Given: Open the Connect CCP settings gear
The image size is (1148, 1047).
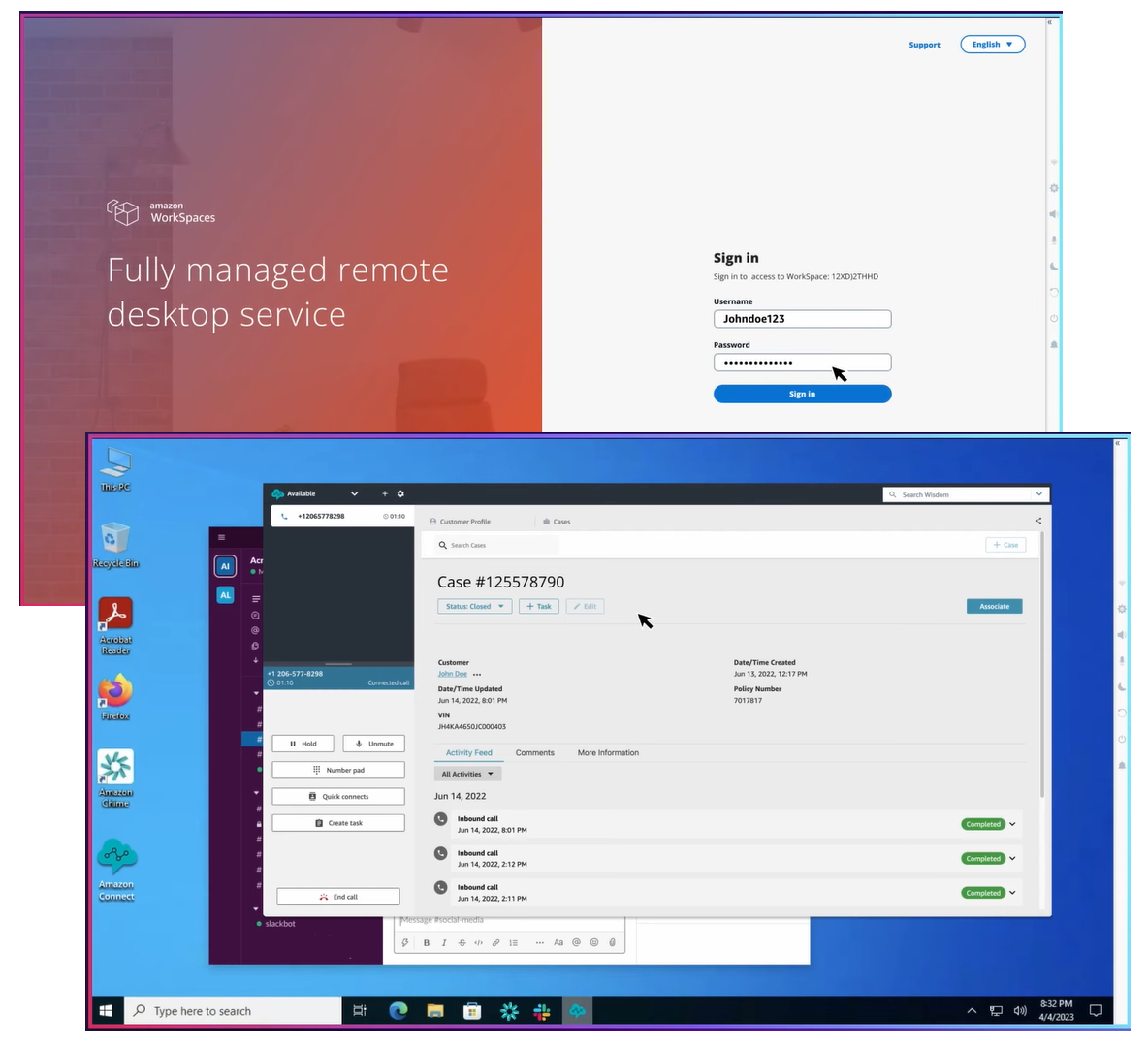Looking at the screenshot, I should [400, 493].
